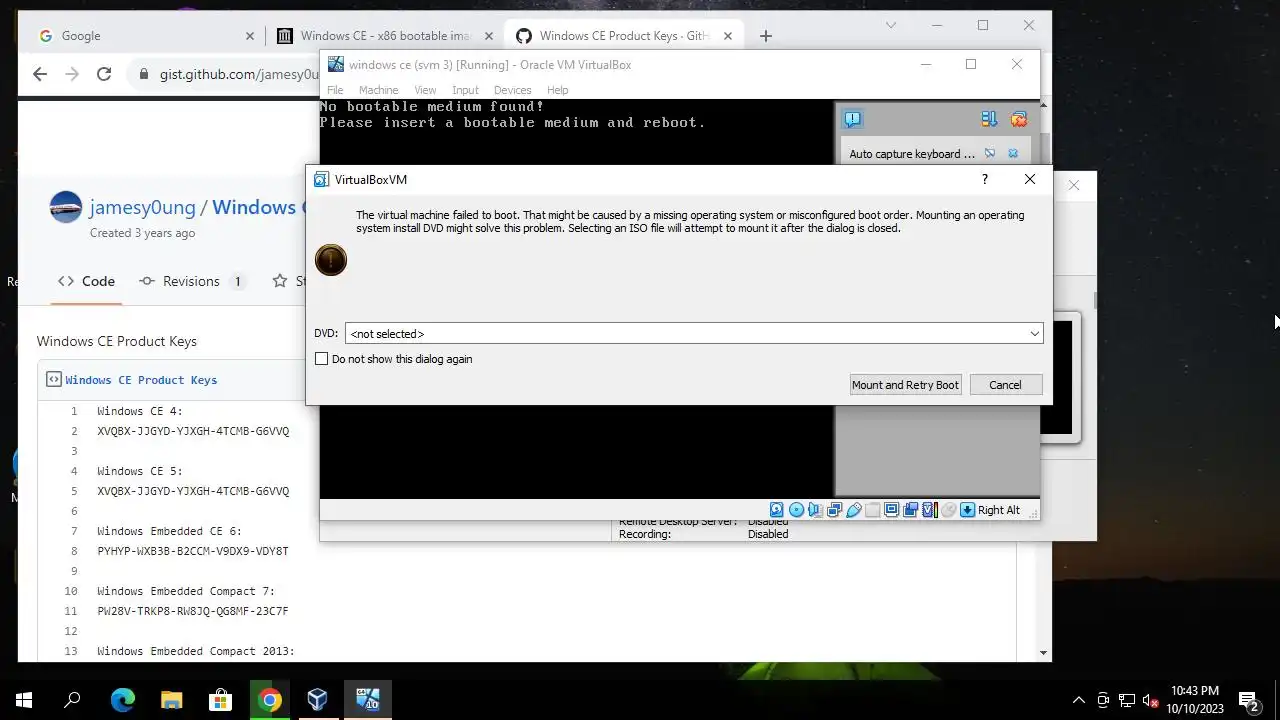Click Cancel button in VirtualBoxVM dialog
This screenshot has height=720, width=1280.
[1005, 385]
